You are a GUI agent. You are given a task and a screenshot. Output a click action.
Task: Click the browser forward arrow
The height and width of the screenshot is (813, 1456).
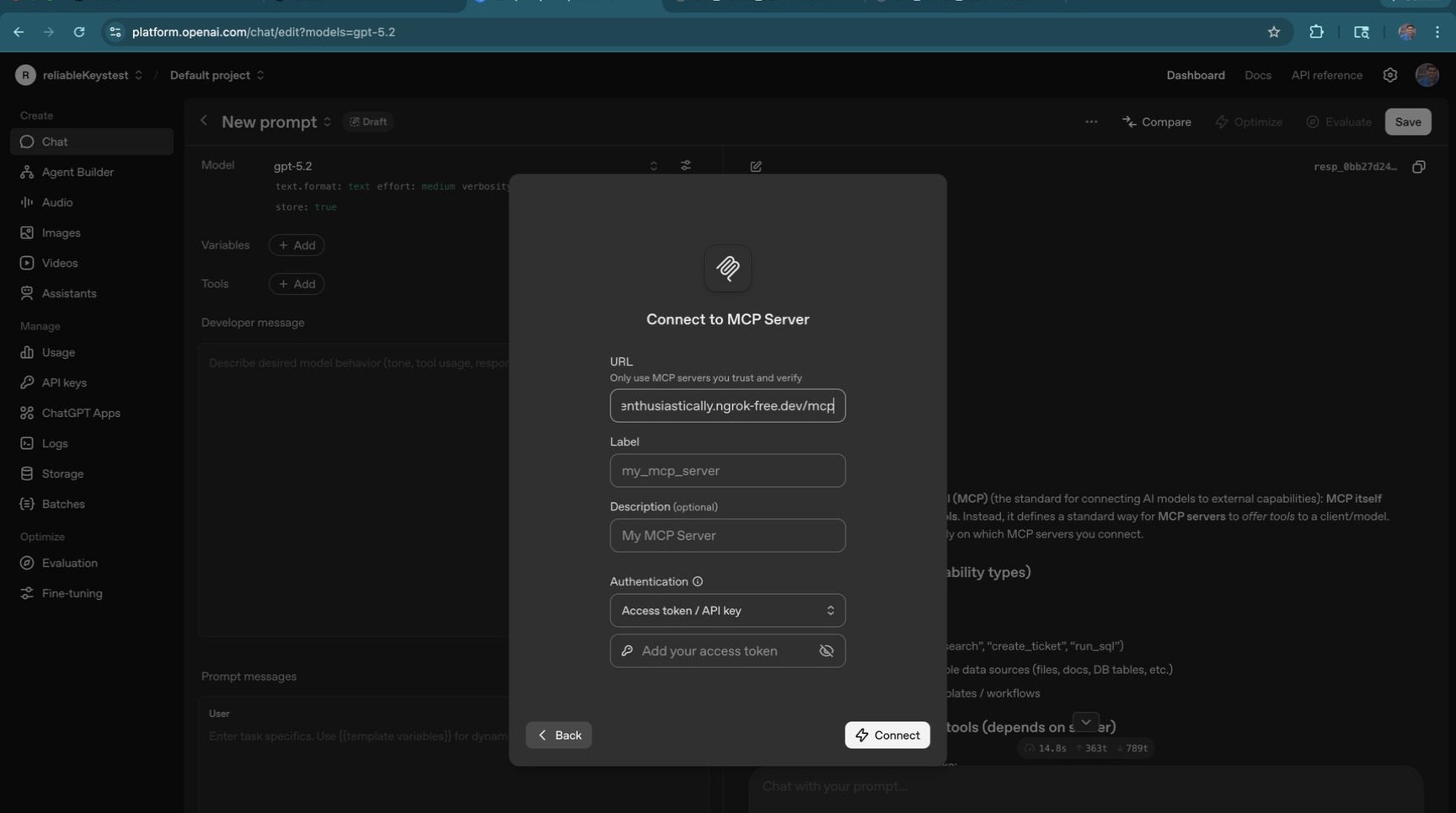point(48,32)
